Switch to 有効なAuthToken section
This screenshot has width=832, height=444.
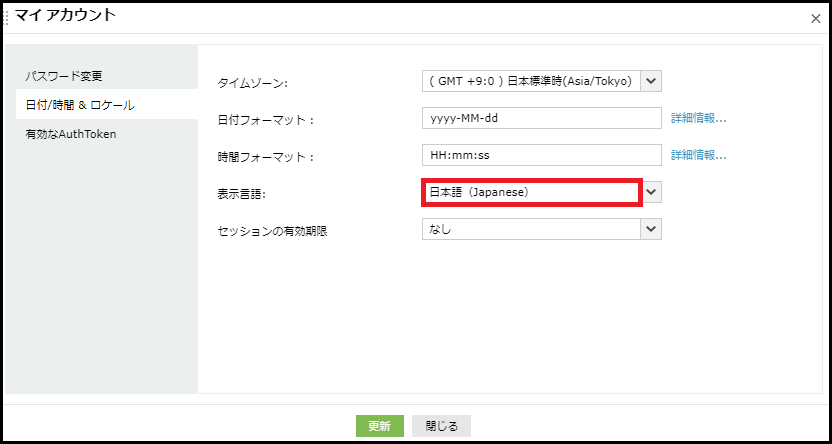[x=71, y=134]
